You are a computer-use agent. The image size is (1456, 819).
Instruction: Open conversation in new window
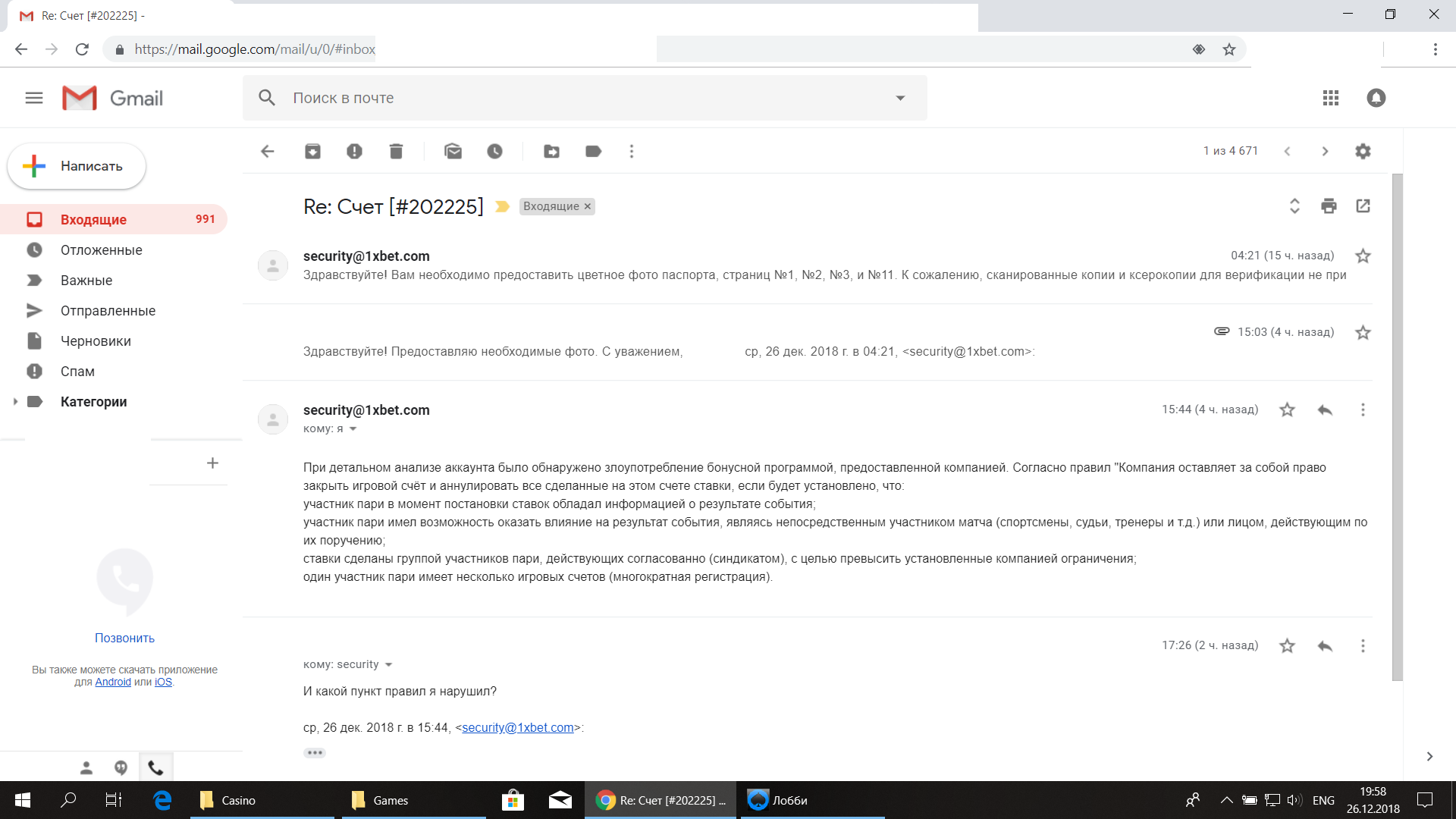pyautogui.click(x=1363, y=206)
